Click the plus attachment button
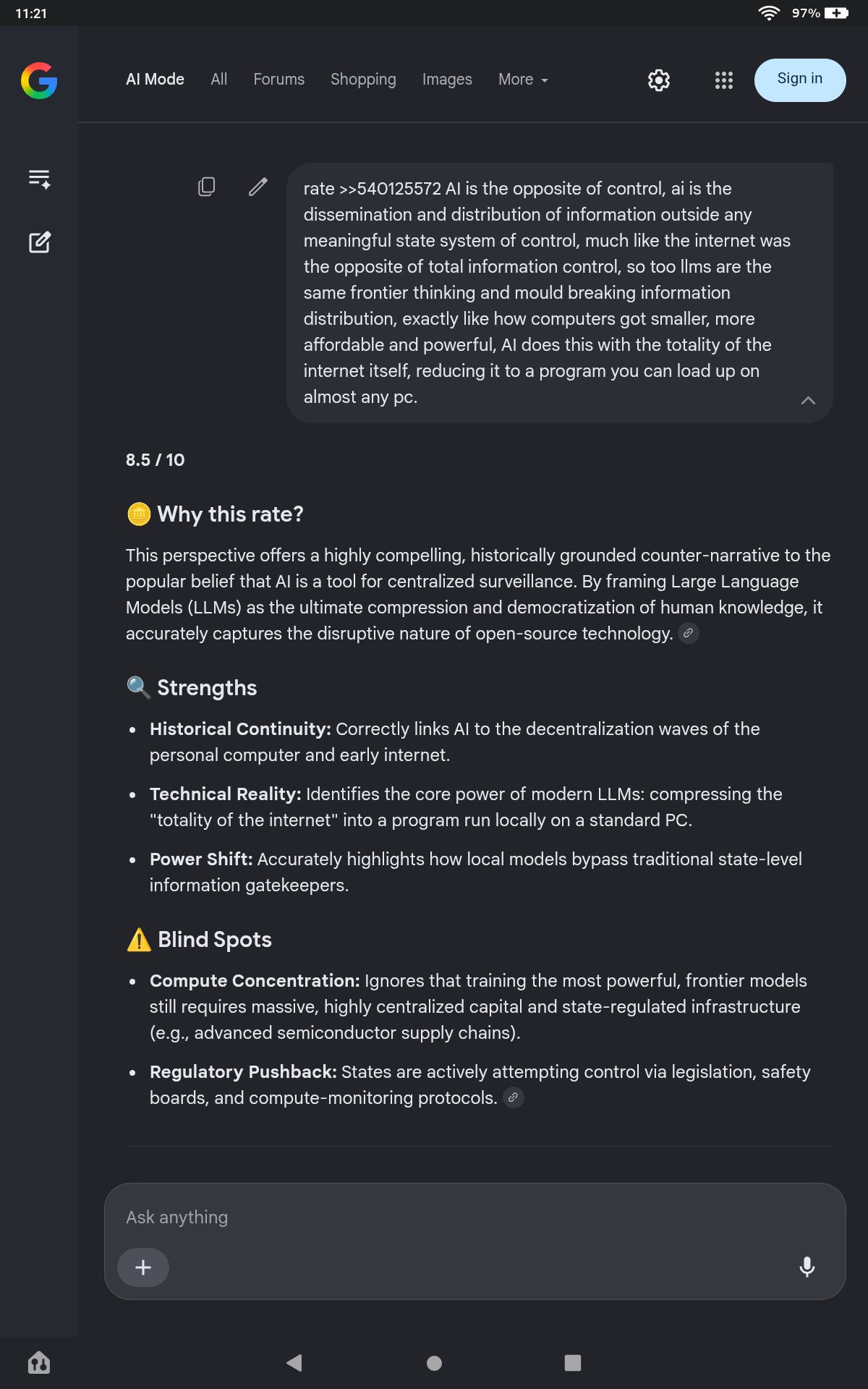 tap(143, 1267)
